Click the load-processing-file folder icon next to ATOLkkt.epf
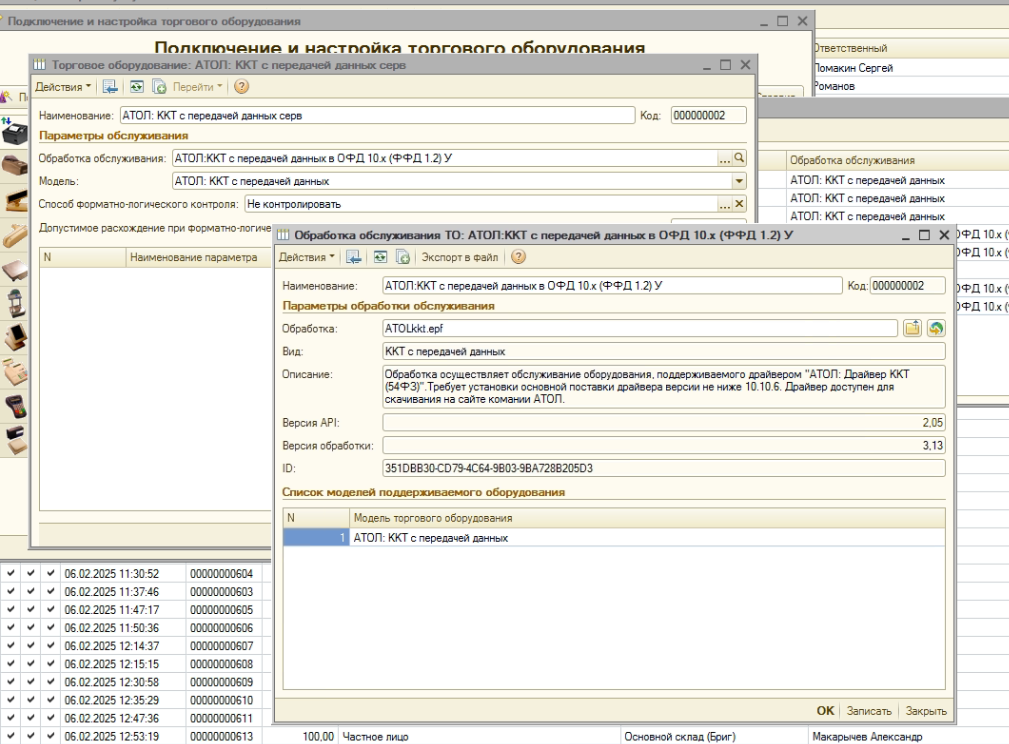The height and width of the screenshot is (744, 1009). [x=912, y=328]
